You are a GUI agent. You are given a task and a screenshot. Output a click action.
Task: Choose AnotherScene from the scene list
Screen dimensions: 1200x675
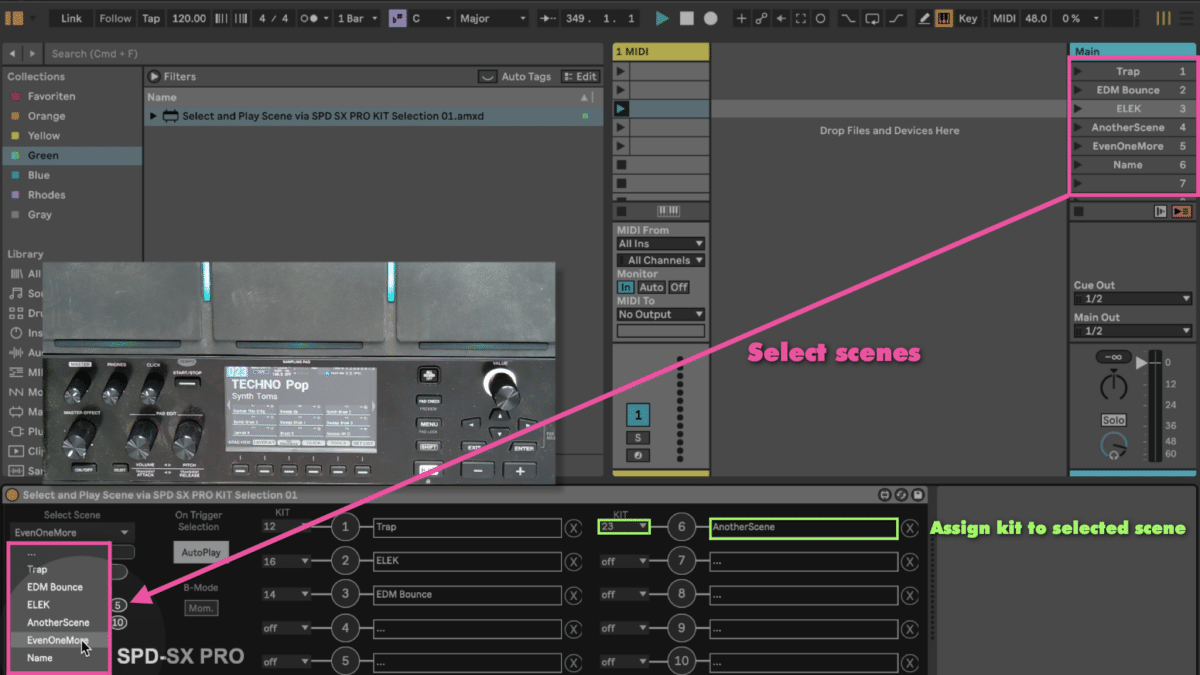tap(58, 622)
